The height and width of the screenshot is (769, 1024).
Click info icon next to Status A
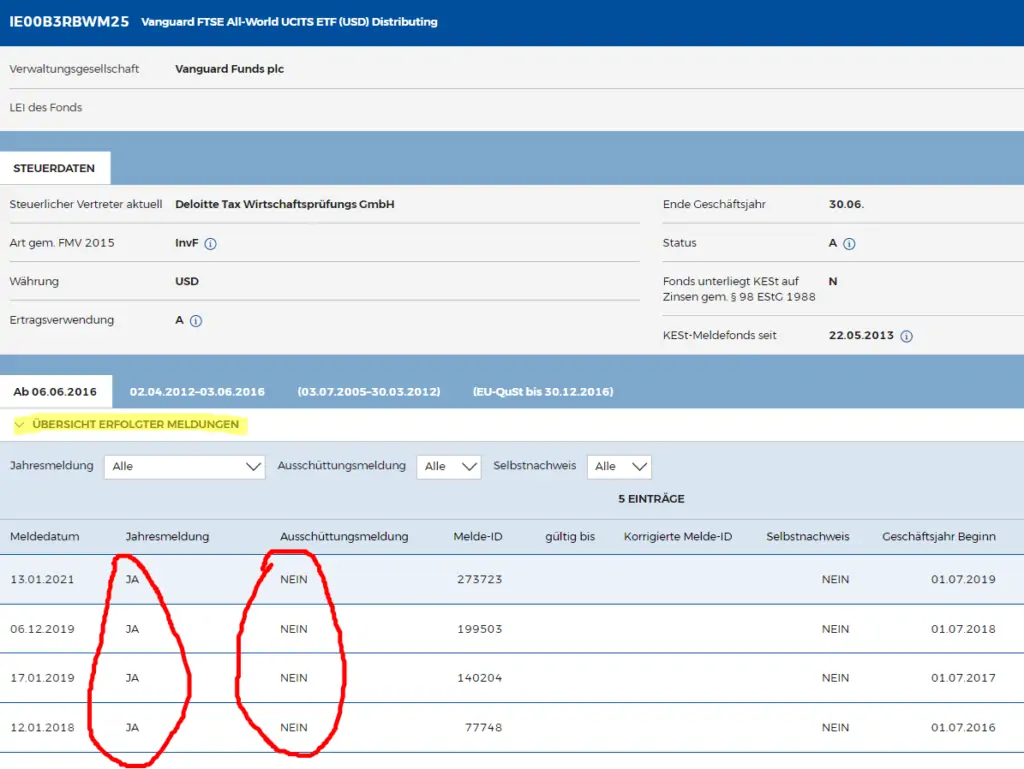(849, 243)
